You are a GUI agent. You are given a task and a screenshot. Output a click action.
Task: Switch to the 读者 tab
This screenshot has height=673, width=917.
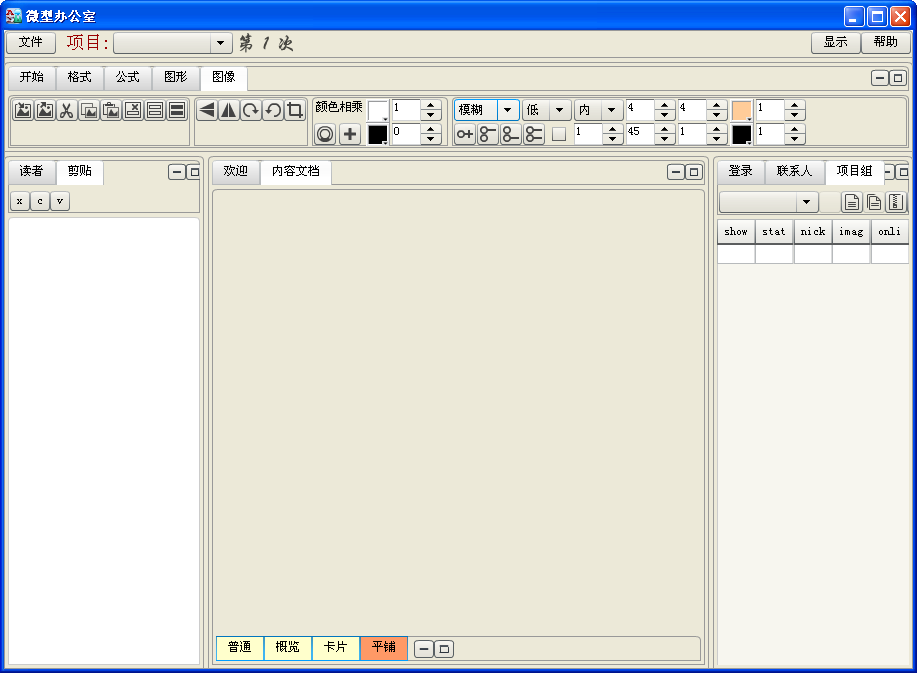(31, 171)
